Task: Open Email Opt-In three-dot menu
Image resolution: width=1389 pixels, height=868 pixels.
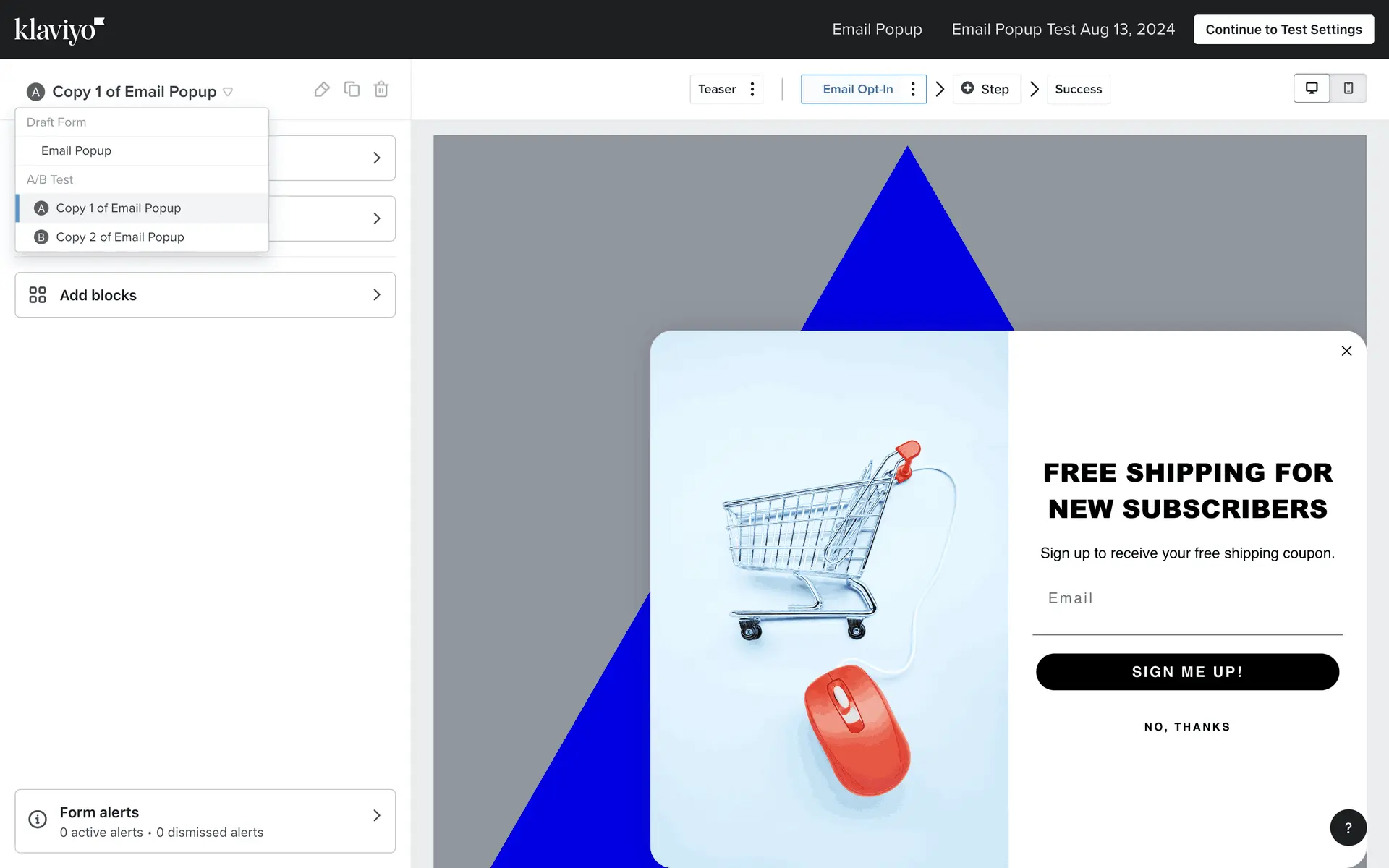Action: click(913, 89)
